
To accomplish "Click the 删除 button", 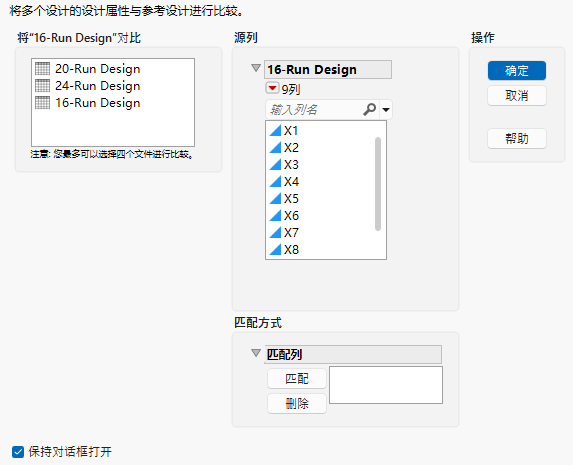I will [x=297, y=404].
